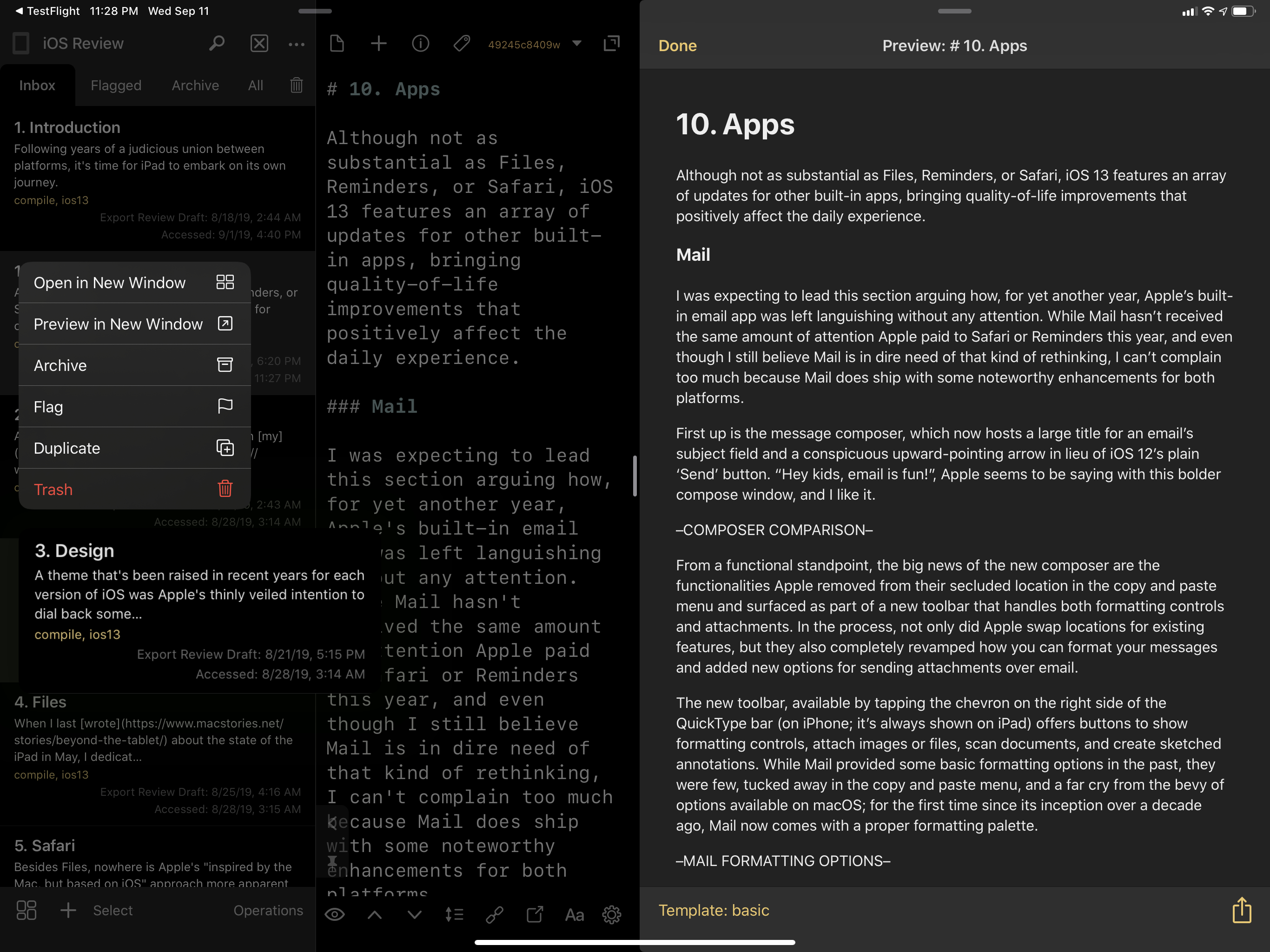Viewport: 1270px width, 952px height.
Task: Open the 3. Design draft
Action: (x=199, y=611)
